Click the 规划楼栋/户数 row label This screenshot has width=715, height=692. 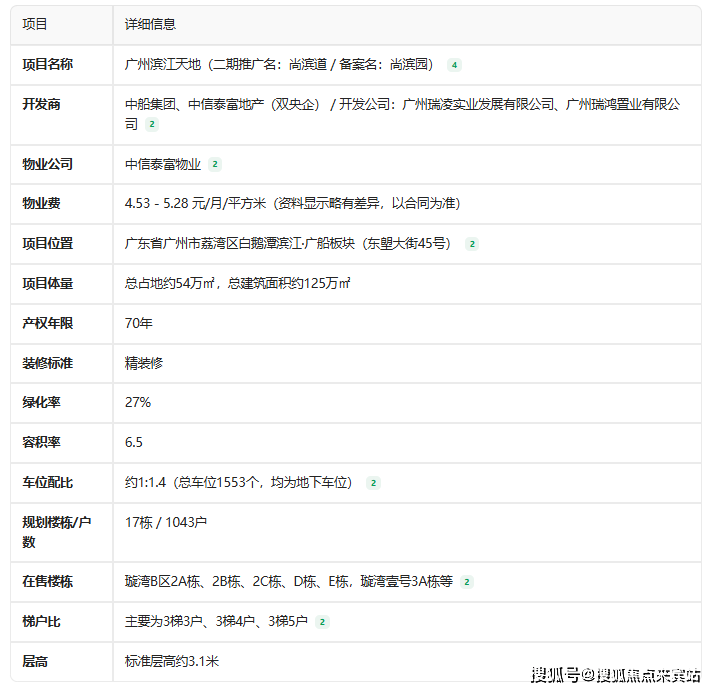pyautogui.click(x=57, y=532)
